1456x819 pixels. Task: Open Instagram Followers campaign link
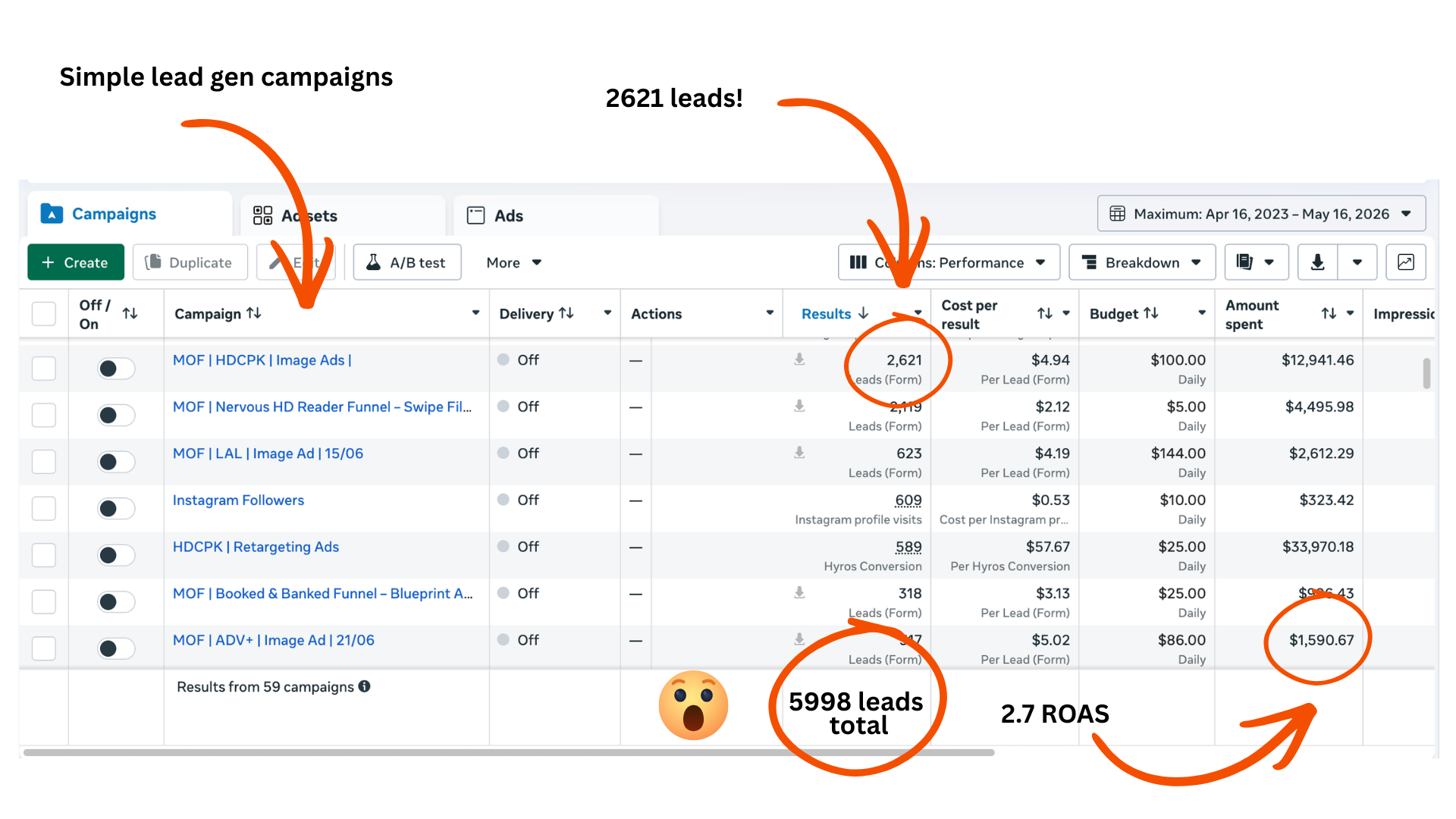coord(238,500)
